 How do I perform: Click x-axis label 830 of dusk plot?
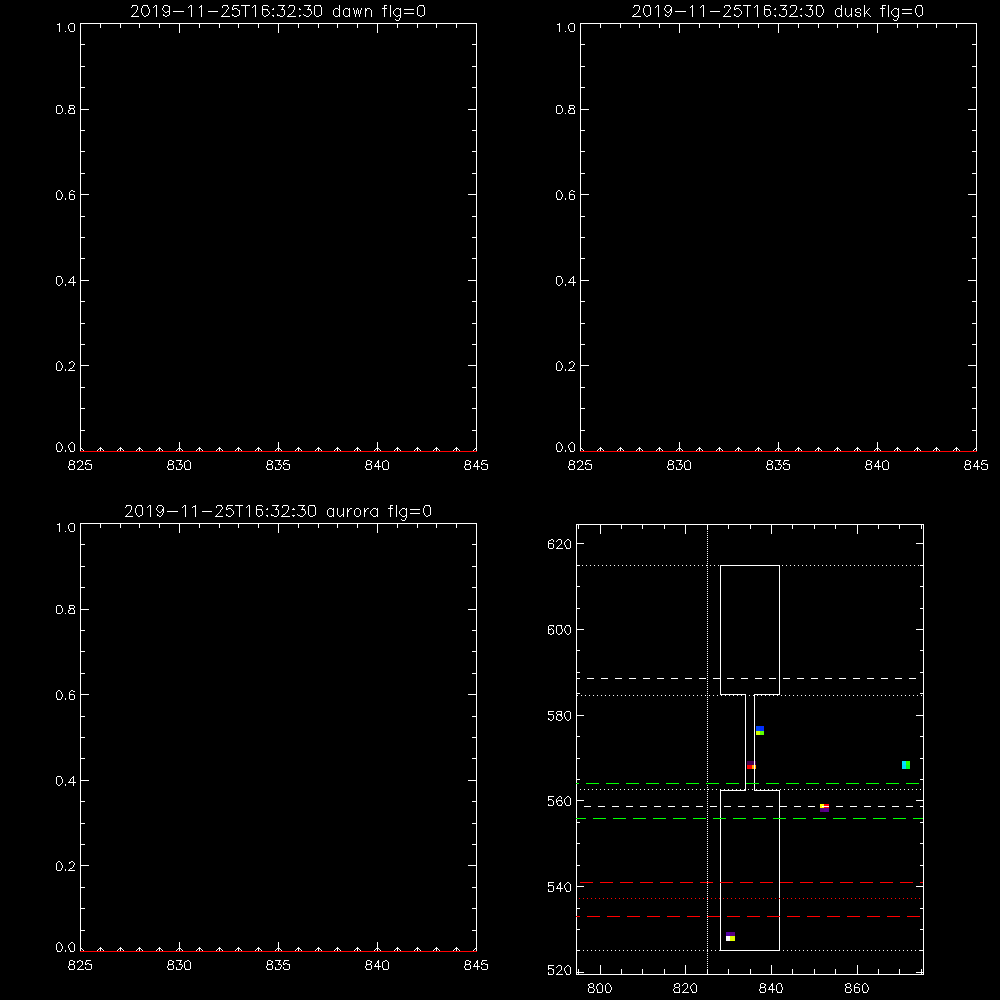tap(679, 466)
